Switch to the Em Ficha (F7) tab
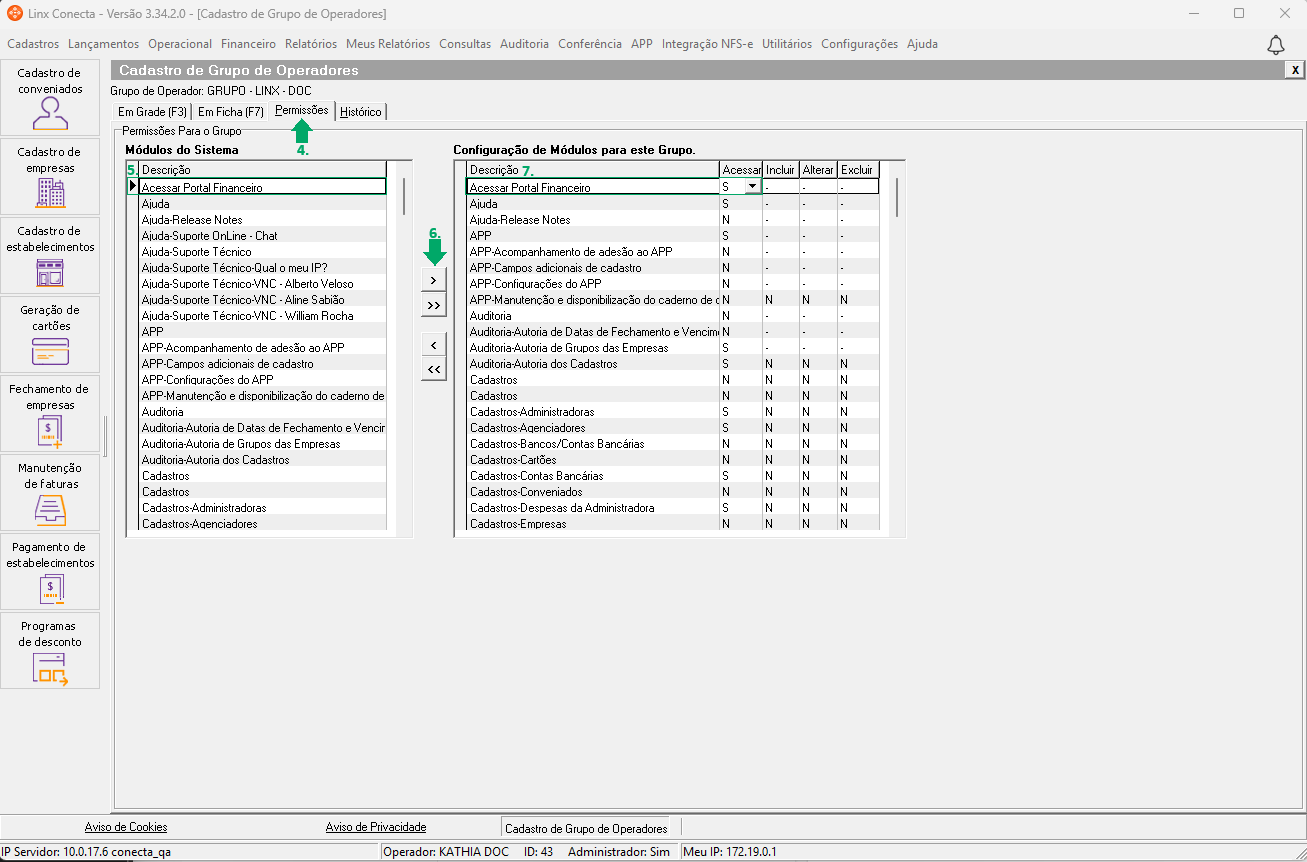The width and height of the screenshot is (1307, 862). point(231,112)
